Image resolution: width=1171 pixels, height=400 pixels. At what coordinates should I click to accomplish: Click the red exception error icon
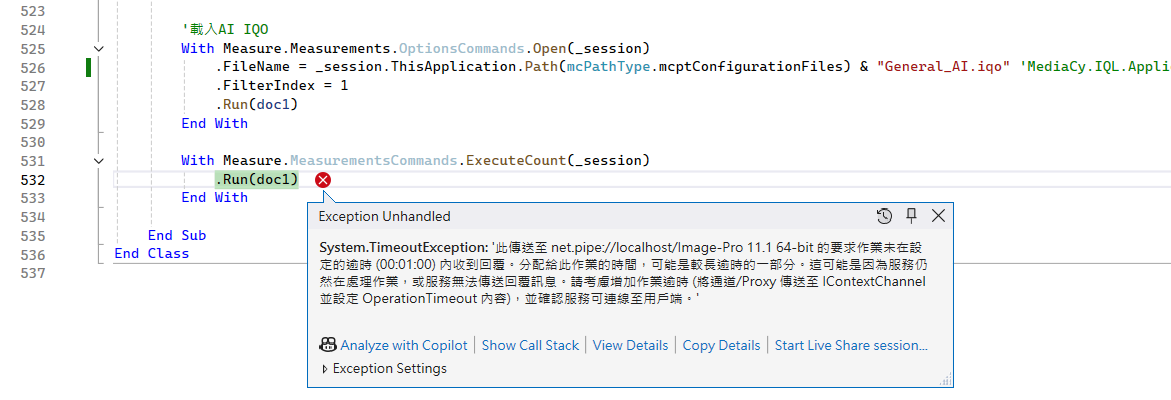[x=323, y=180]
